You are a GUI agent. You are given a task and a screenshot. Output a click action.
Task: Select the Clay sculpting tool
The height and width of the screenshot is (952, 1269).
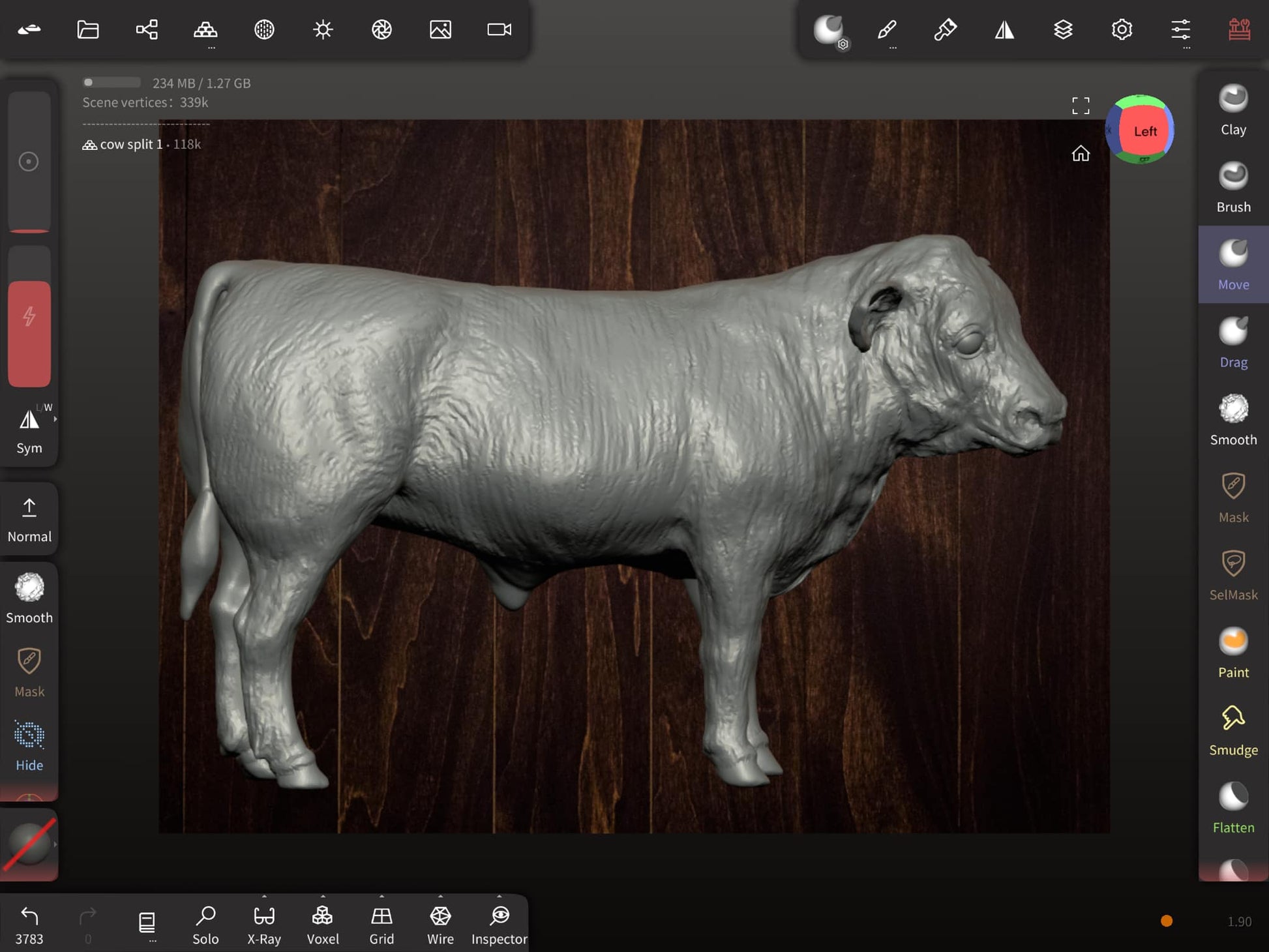tap(1232, 110)
